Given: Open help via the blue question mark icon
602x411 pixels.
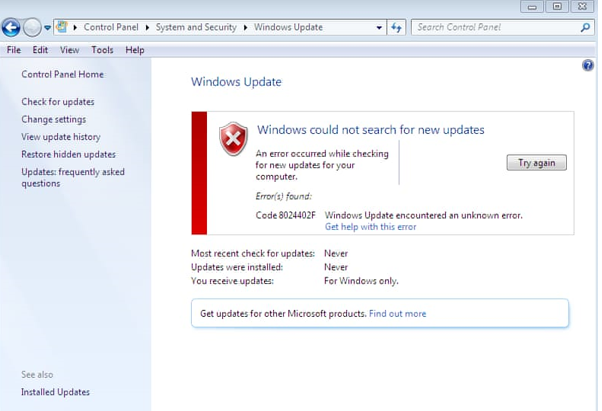Looking at the screenshot, I should tap(588, 65).
